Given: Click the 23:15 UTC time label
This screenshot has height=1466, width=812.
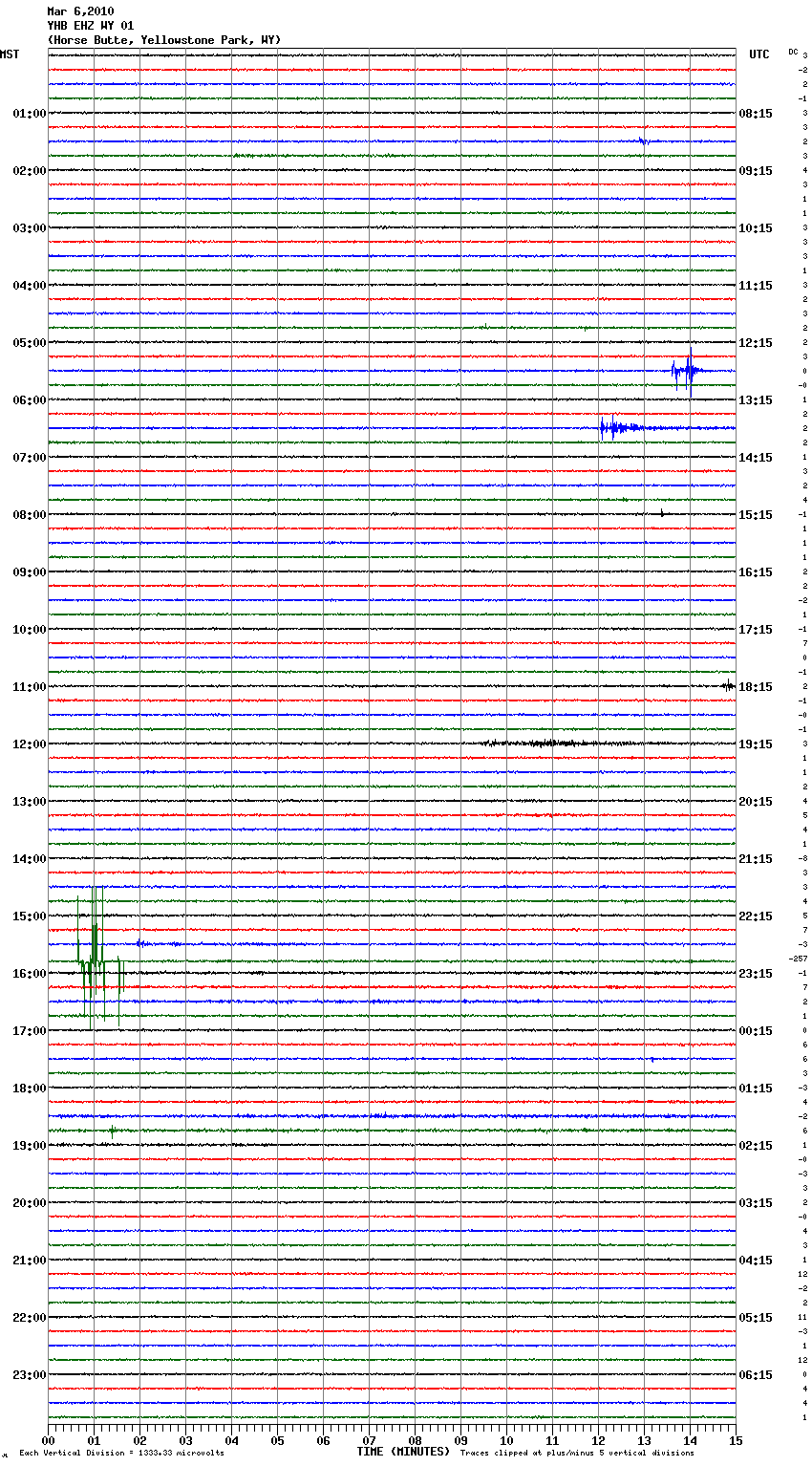Looking at the screenshot, I should 756,974.
